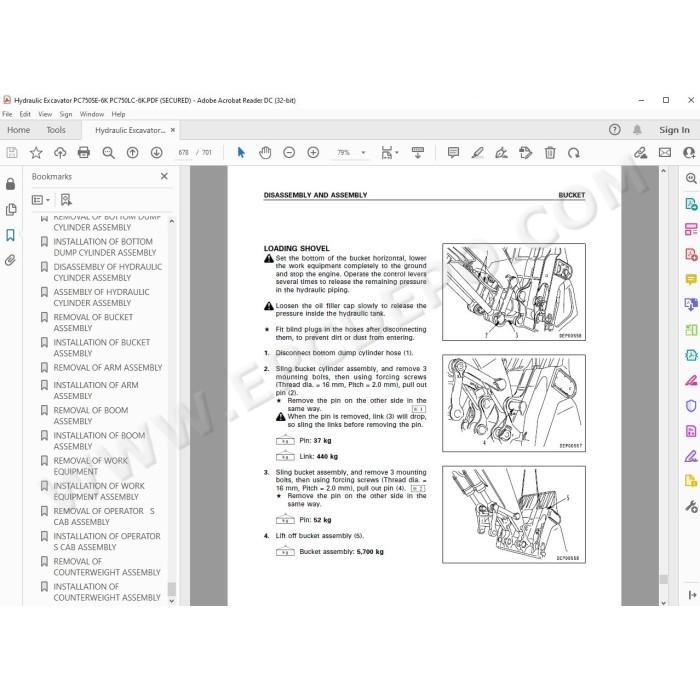
Task: Open Protect shield tool in right pane
Action: point(691,406)
